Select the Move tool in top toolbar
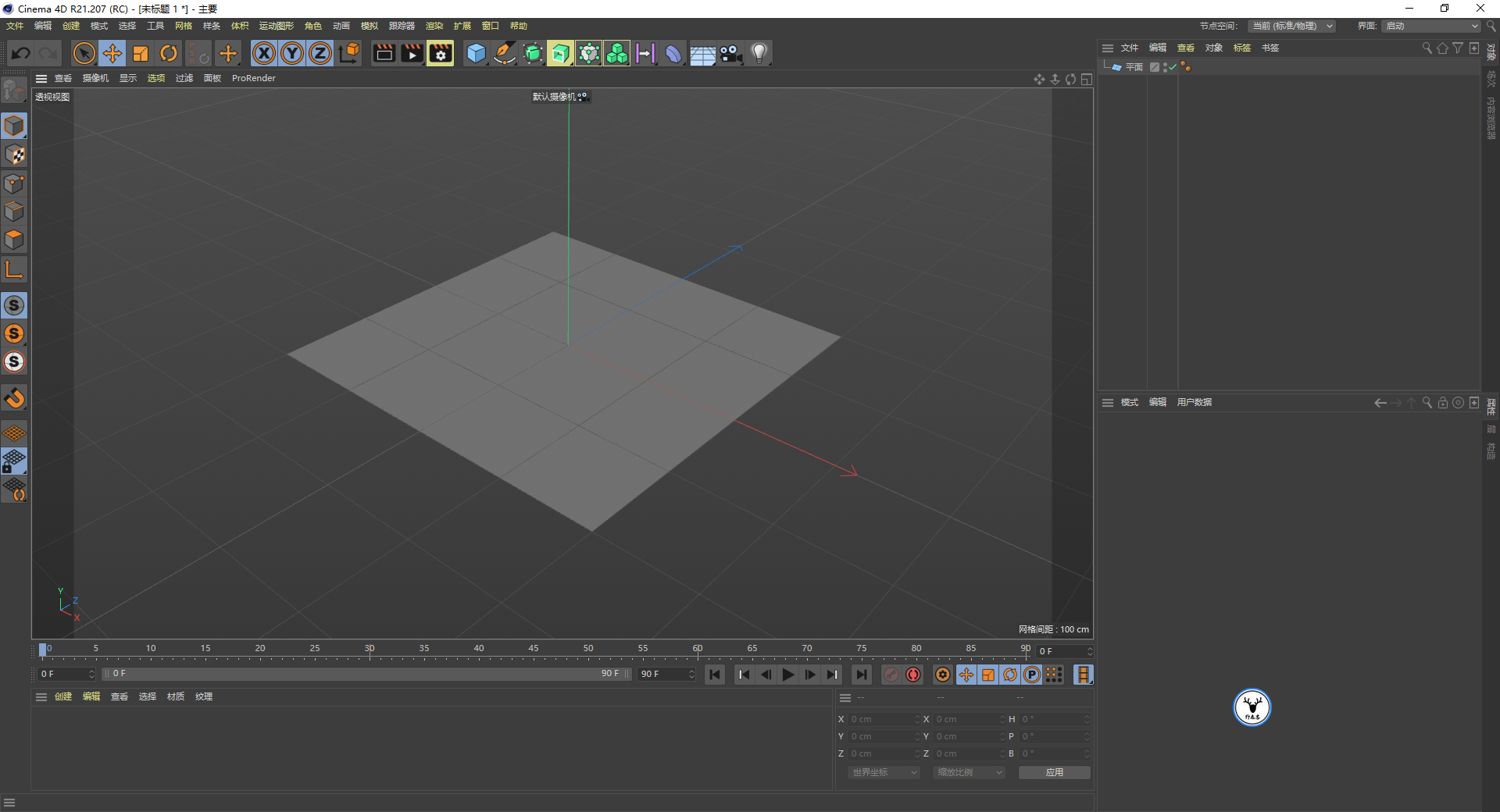 tap(112, 53)
